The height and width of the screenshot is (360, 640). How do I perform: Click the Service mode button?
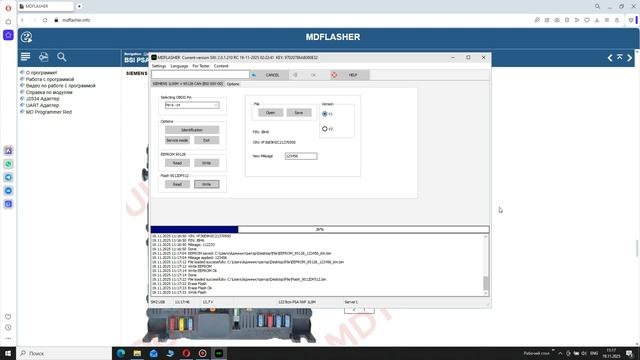click(177, 140)
